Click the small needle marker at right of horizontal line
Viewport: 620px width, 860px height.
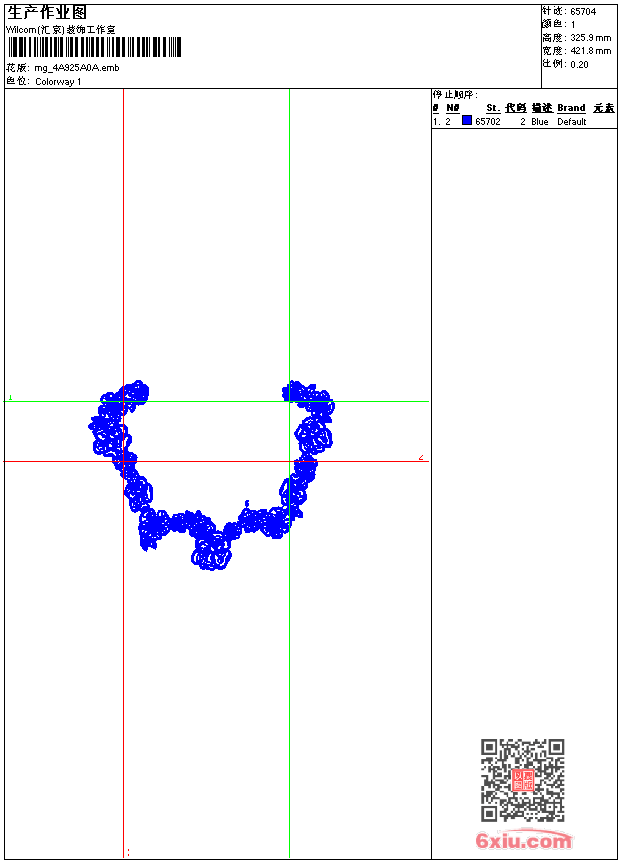(x=421, y=458)
